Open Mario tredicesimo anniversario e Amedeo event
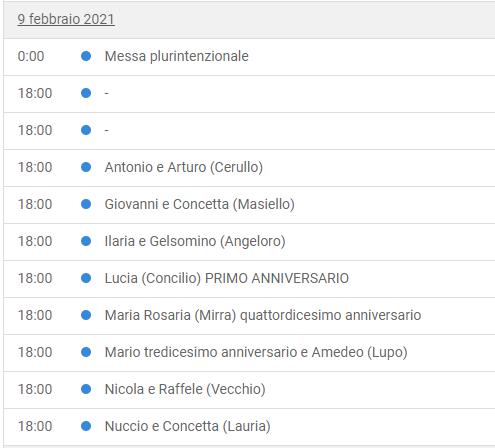This screenshot has width=495, height=448. (256, 352)
